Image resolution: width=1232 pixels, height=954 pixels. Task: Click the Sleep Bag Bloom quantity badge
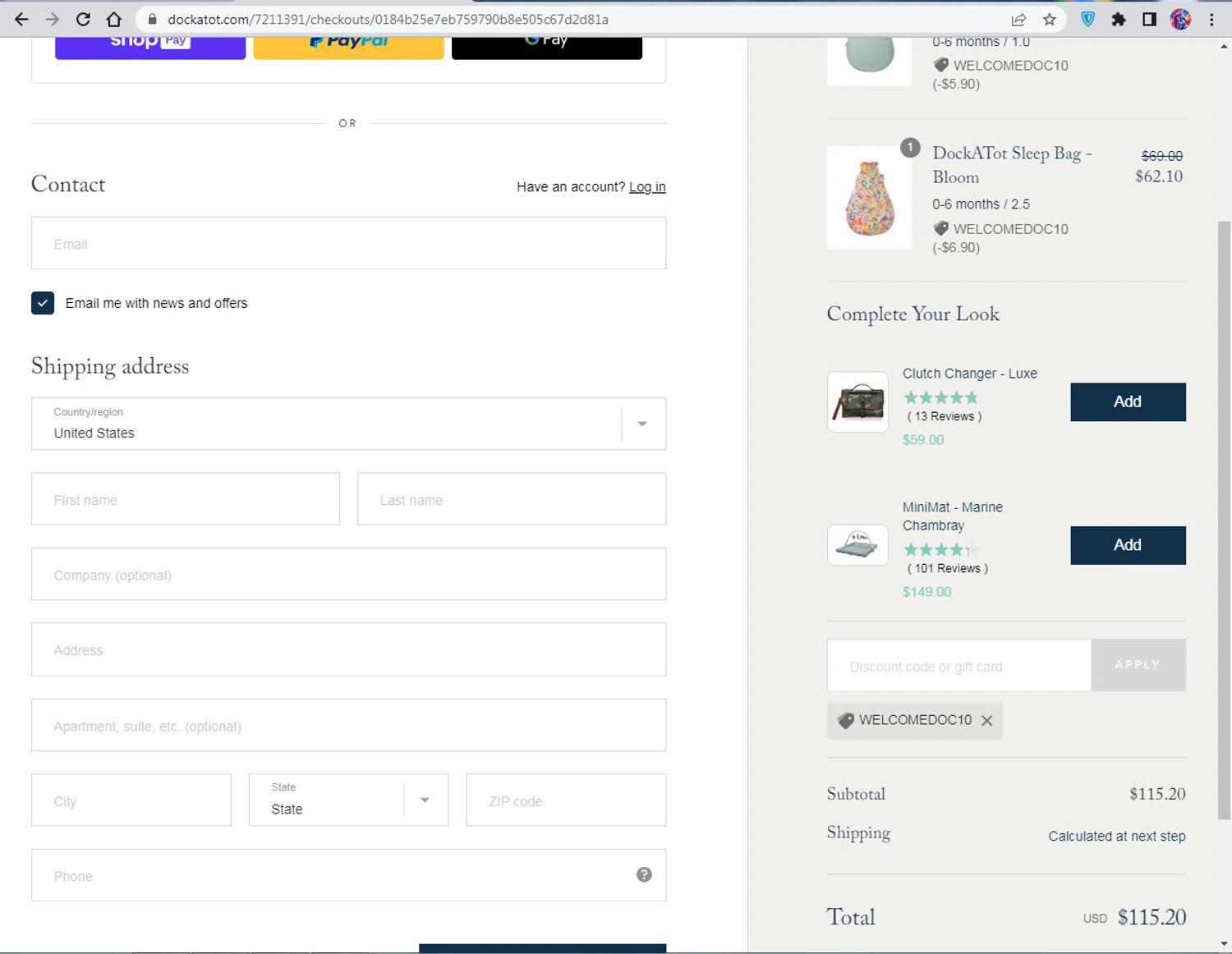click(x=909, y=148)
